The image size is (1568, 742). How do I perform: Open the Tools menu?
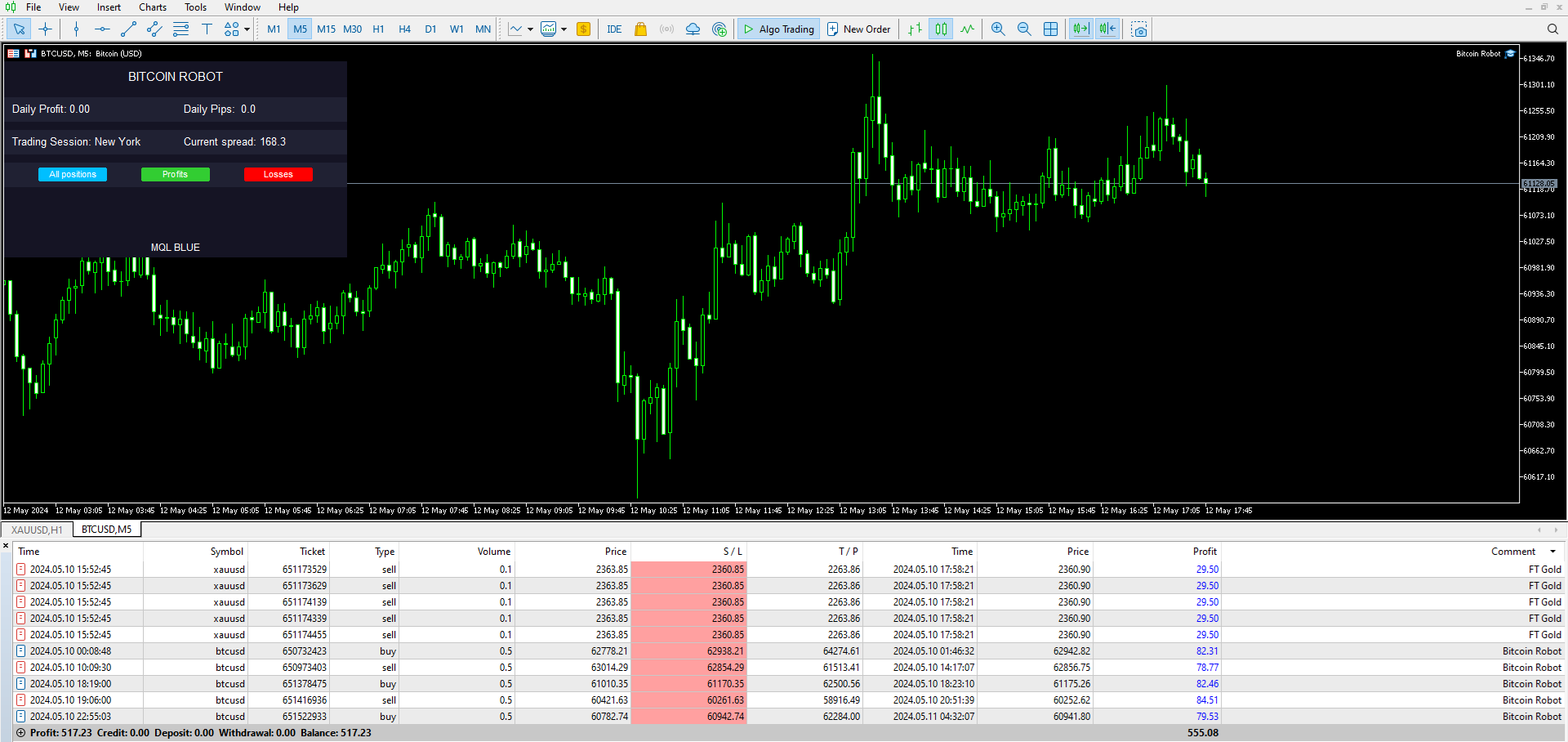click(x=195, y=7)
